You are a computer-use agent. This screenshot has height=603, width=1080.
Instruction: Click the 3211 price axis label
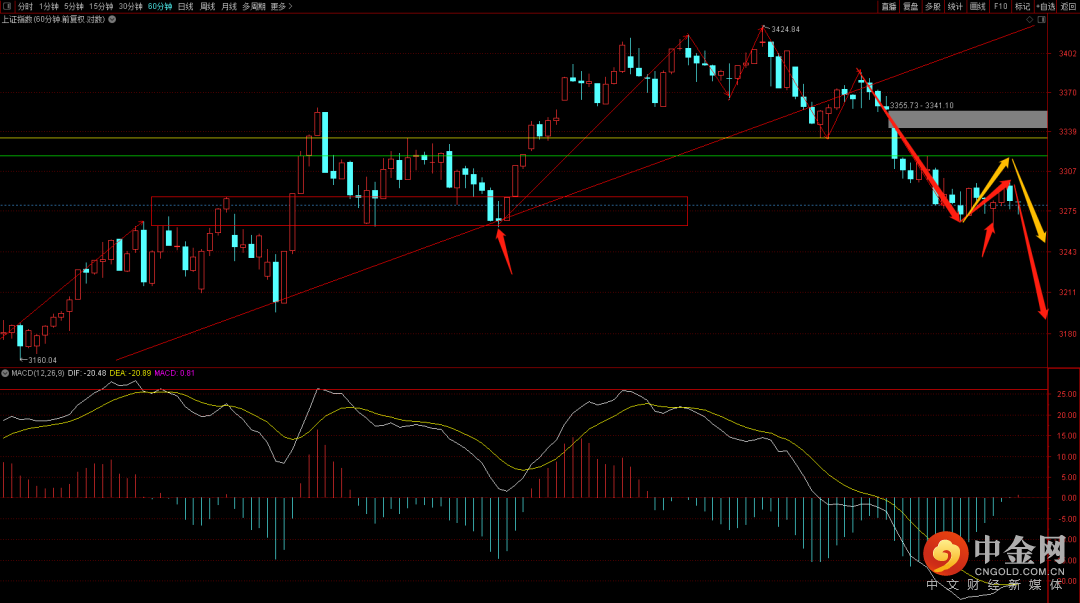1067,292
